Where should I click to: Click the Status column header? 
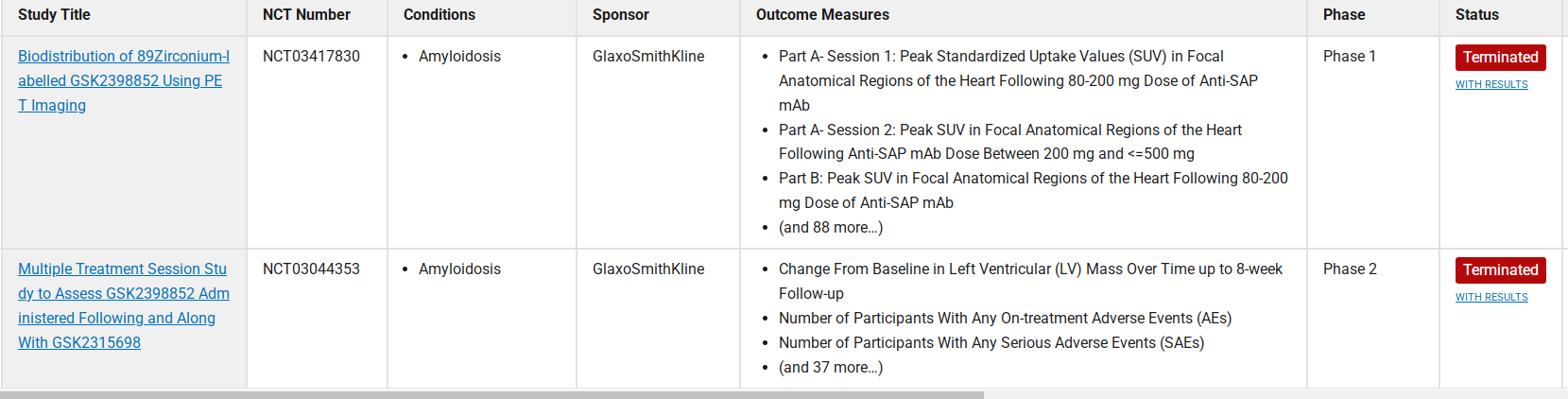[x=1477, y=15]
